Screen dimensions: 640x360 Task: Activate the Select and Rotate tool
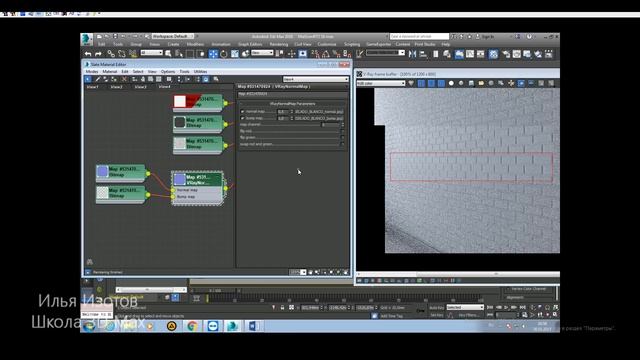point(224,54)
